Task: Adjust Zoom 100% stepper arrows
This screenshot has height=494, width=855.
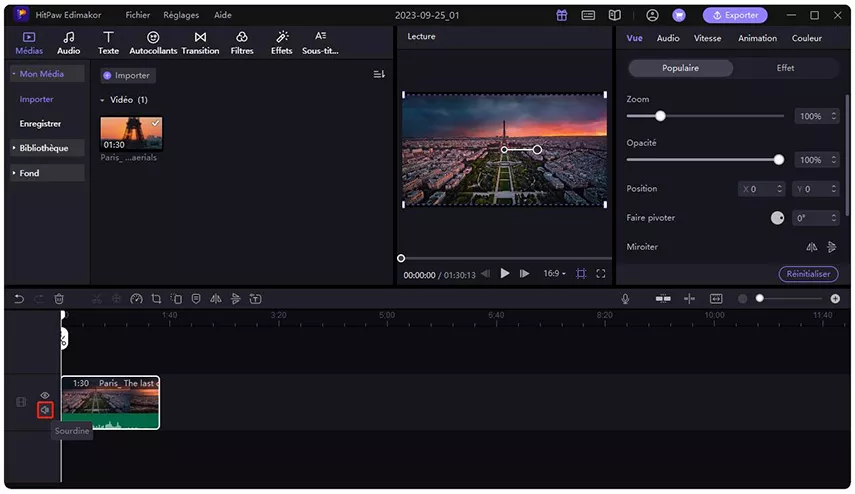Action: pos(834,116)
